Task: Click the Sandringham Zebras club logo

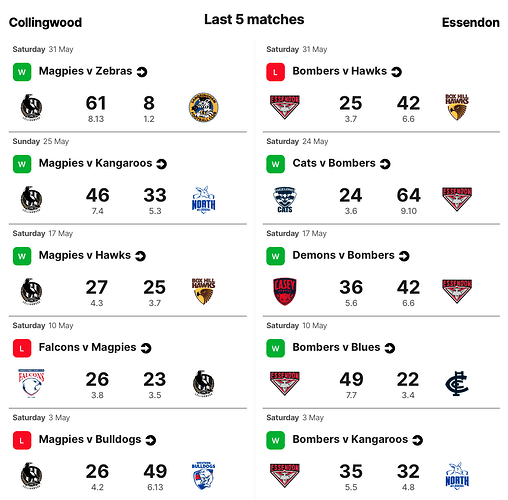Action: pos(203,107)
